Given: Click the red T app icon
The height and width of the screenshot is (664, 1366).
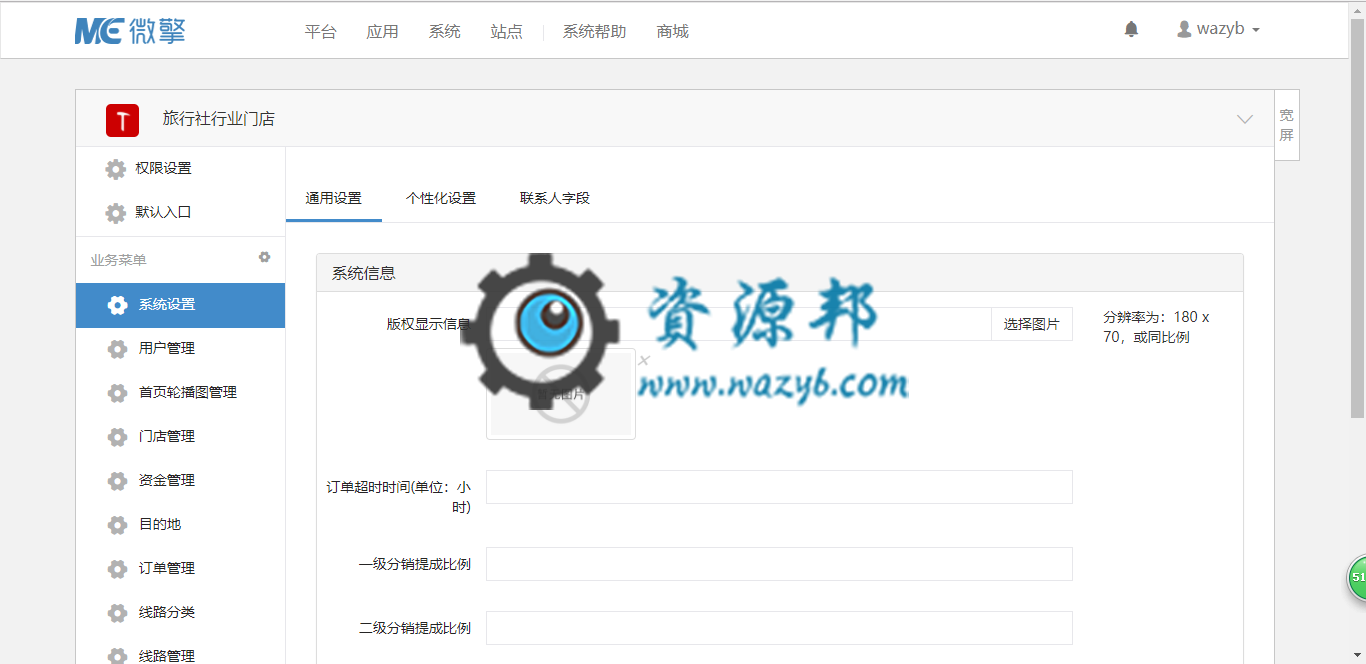Looking at the screenshot, I should tap(122, 120).
